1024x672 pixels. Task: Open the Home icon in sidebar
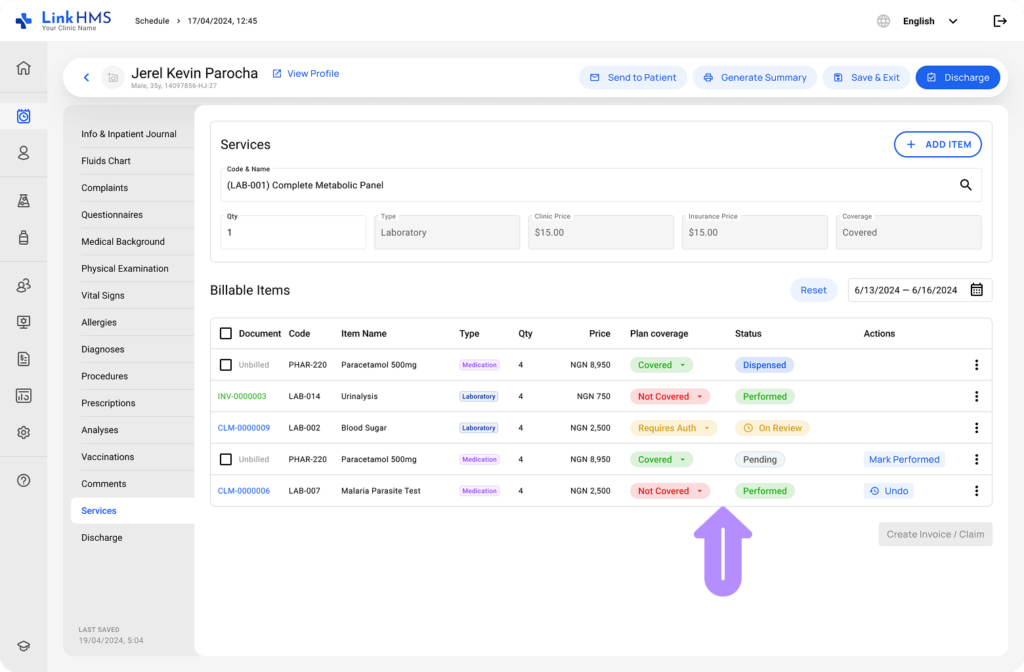click(24, 68)
